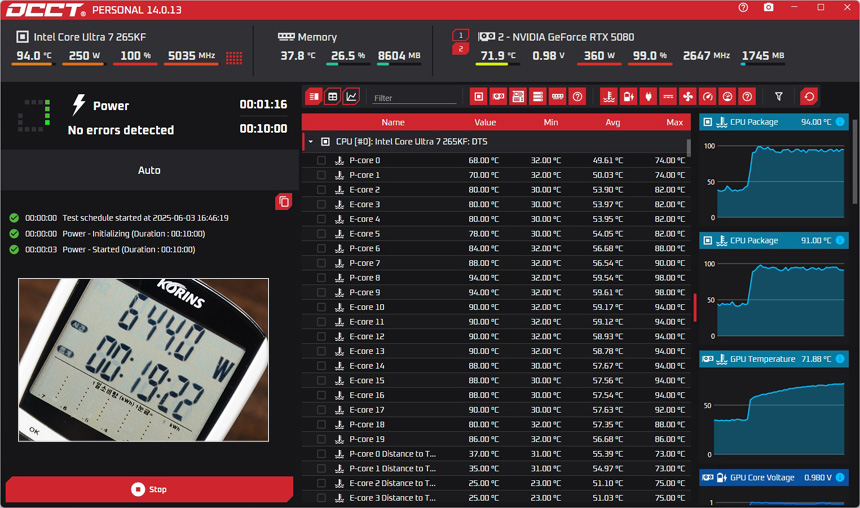Screen dimensions: 860x508
Task: Click the temperature sensor filter icon
Action: pyautogui.click(x=608, y=97)
